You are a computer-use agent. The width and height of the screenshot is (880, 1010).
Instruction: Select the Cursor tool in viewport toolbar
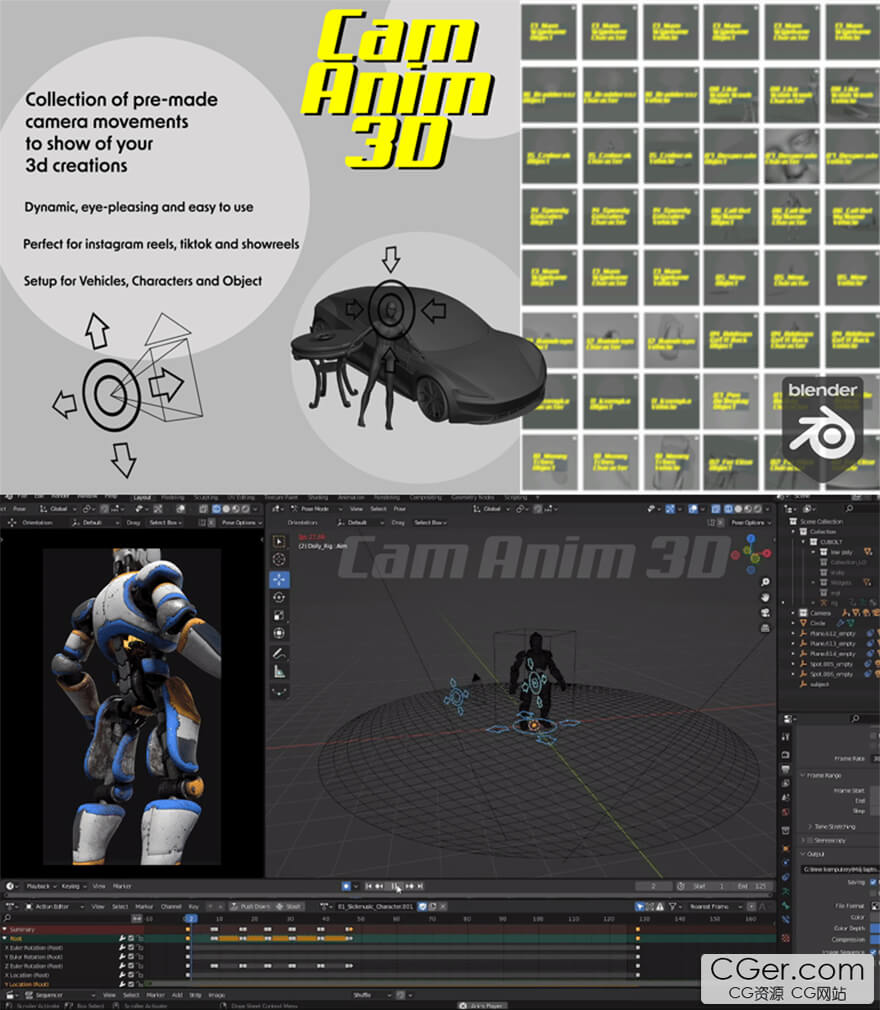click(x=279, y=559)
